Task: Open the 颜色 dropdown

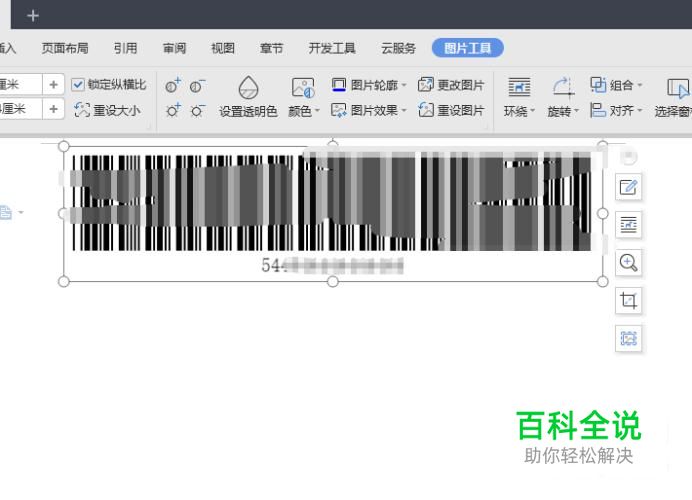Action: pyautogui.click(x=304, y=97)
